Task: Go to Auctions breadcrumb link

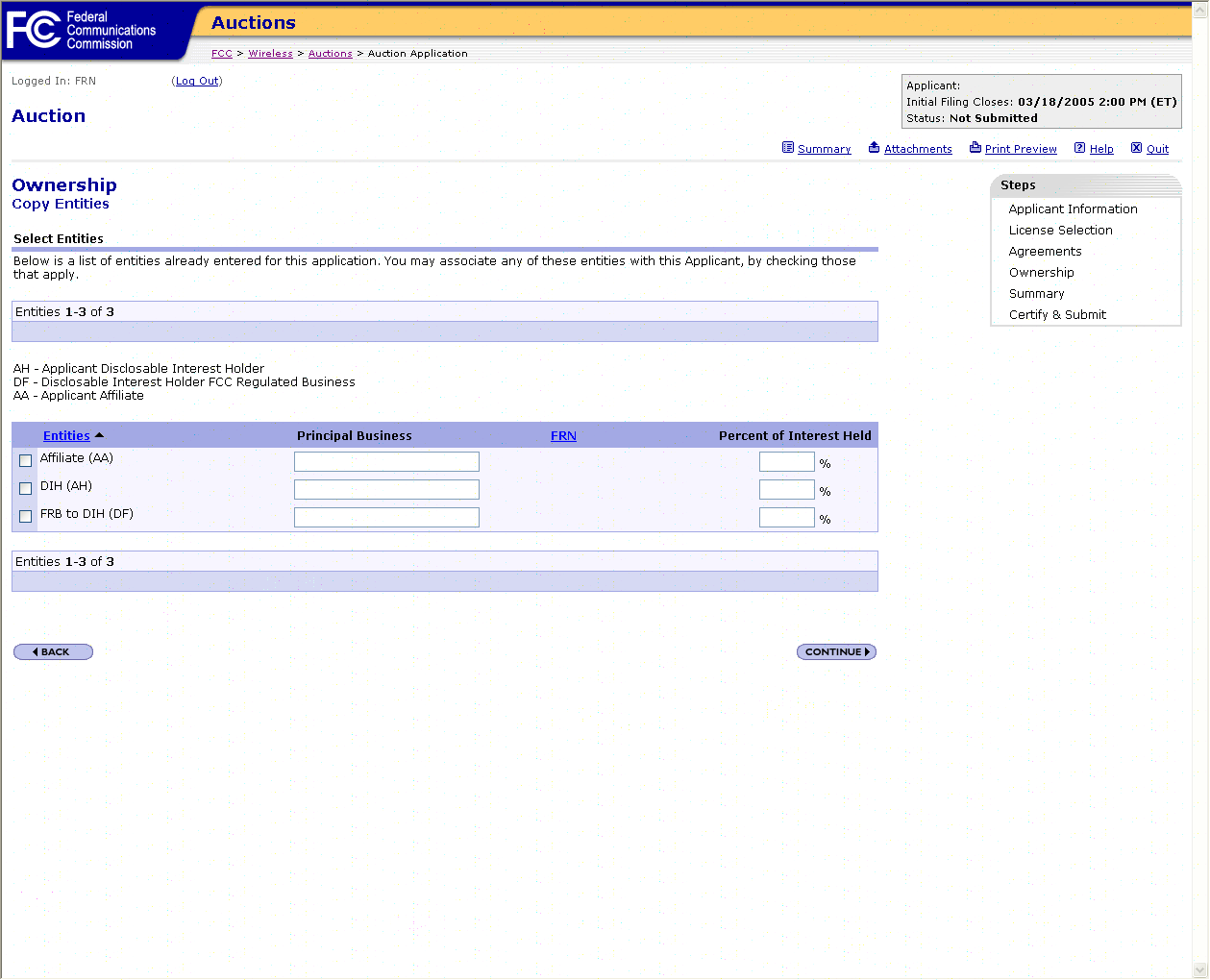Action: (x=330, y=54)
